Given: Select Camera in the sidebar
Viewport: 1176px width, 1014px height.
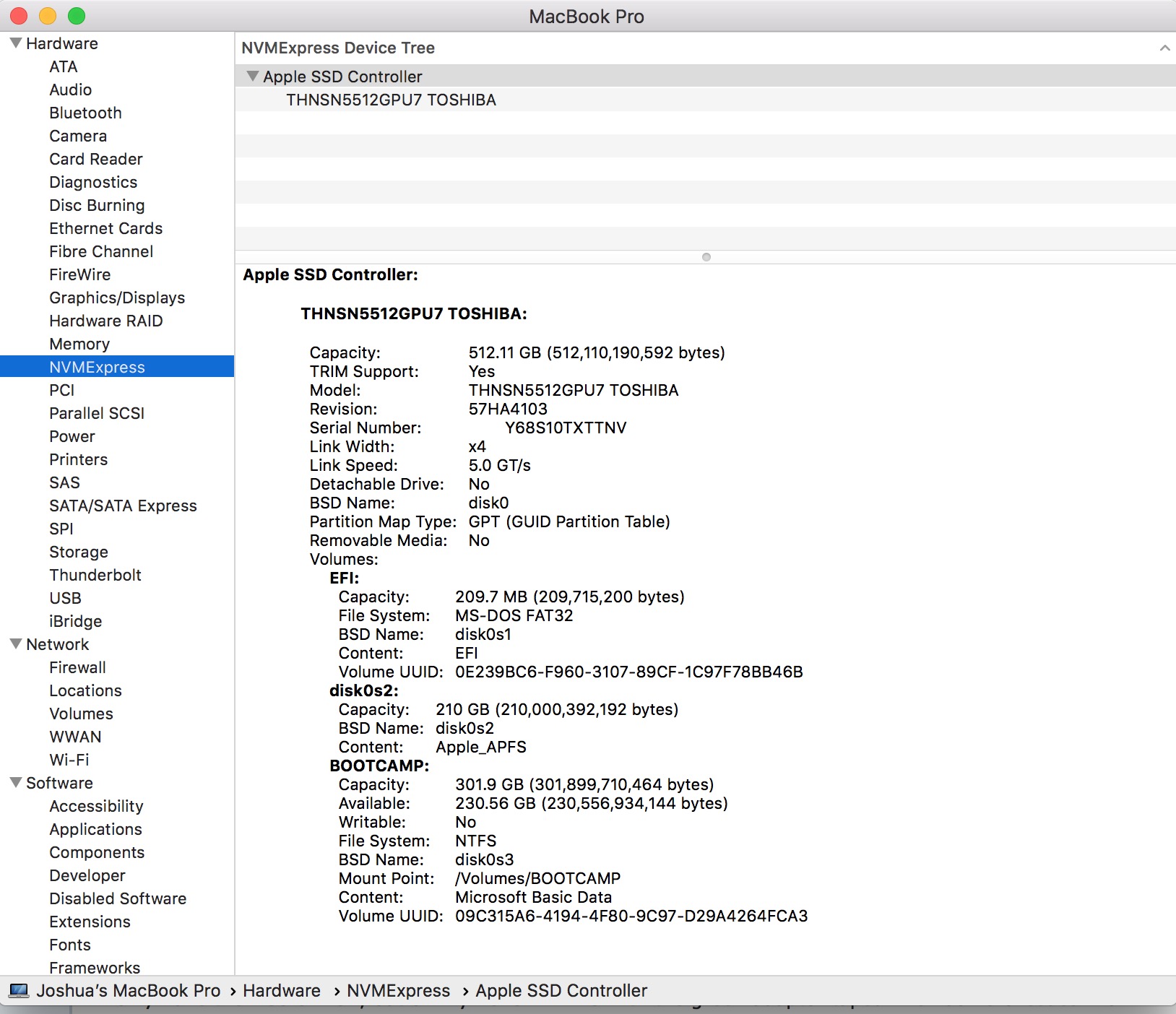Looking at the screenshot, I should (x=78, y=136).
